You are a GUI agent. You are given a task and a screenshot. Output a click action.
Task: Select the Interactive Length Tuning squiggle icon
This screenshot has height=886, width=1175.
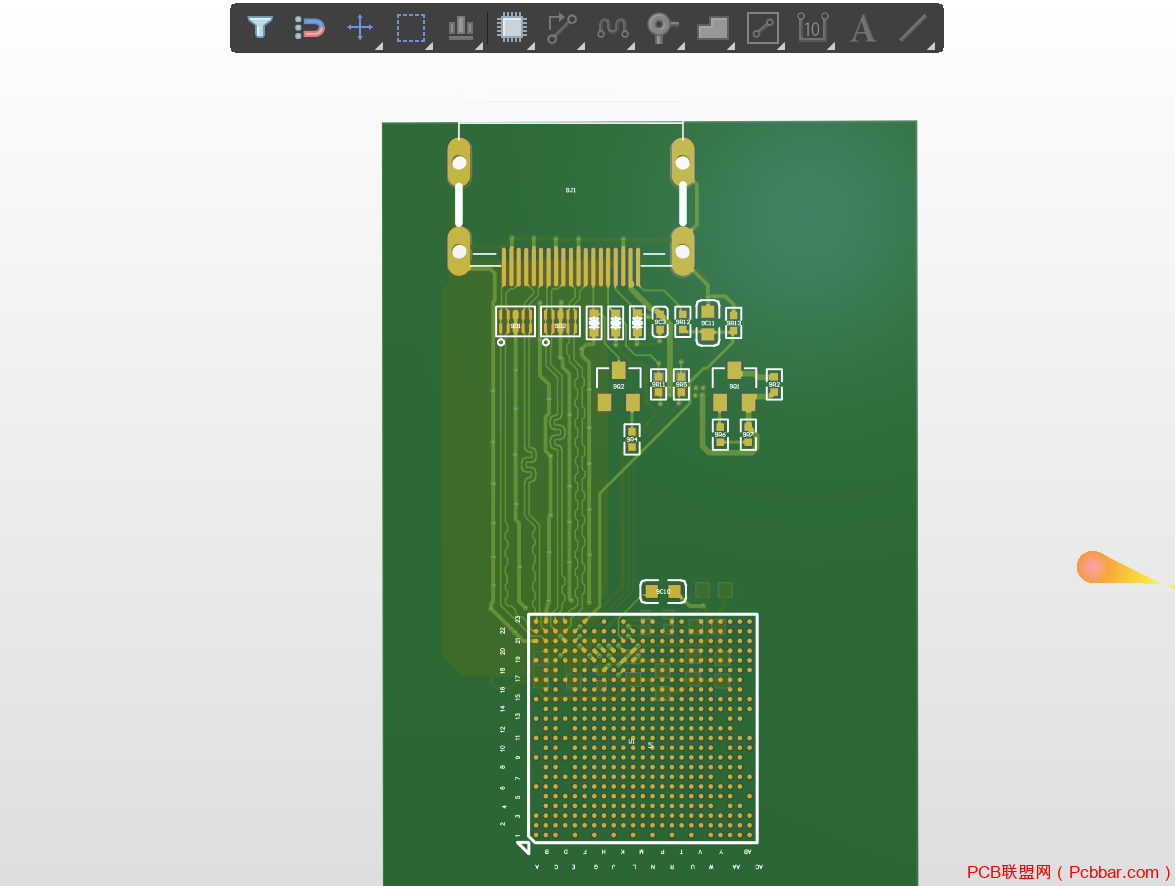[612, 28]
